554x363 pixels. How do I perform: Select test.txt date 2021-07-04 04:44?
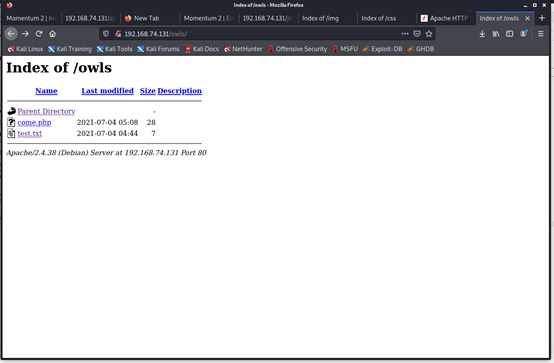(107, 134)
